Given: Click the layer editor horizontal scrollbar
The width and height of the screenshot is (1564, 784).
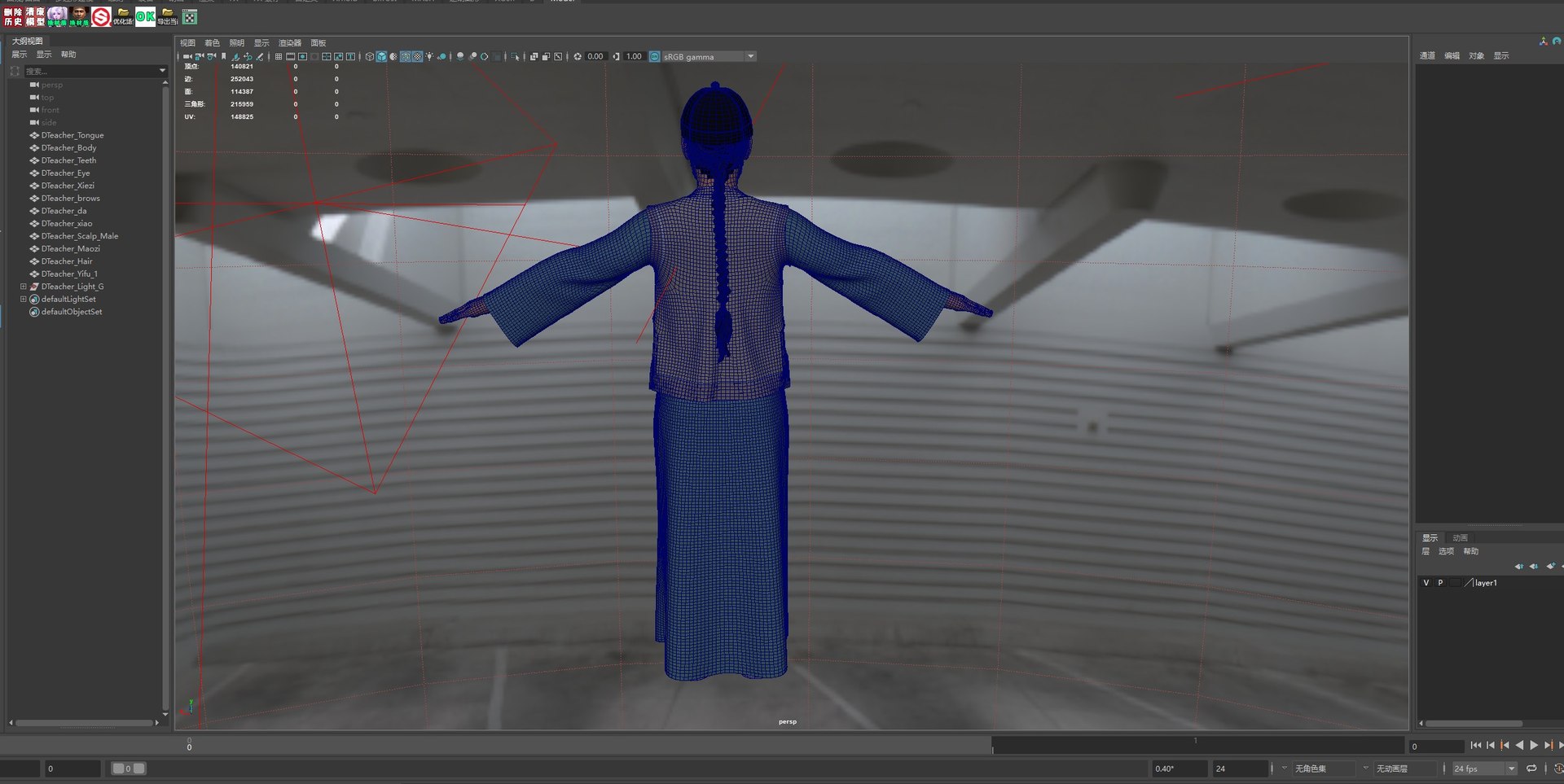Looking at the screenshot, I should pos(1473,723).
